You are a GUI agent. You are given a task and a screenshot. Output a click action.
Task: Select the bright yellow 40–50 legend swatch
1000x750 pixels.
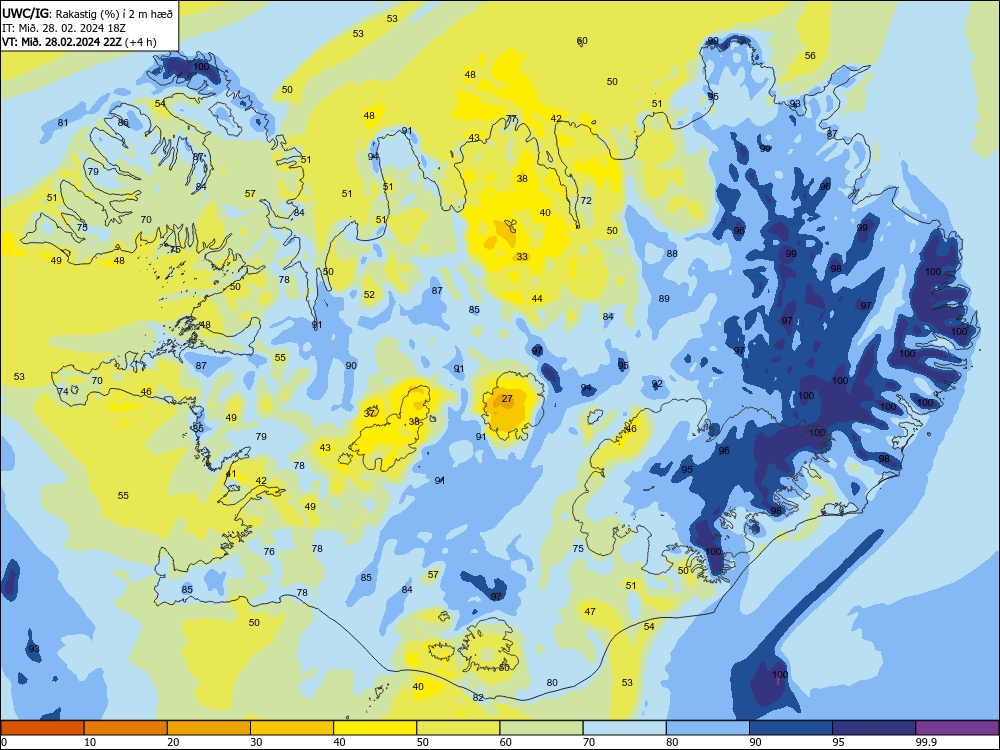pyautogui.click(x=375, y=728)
